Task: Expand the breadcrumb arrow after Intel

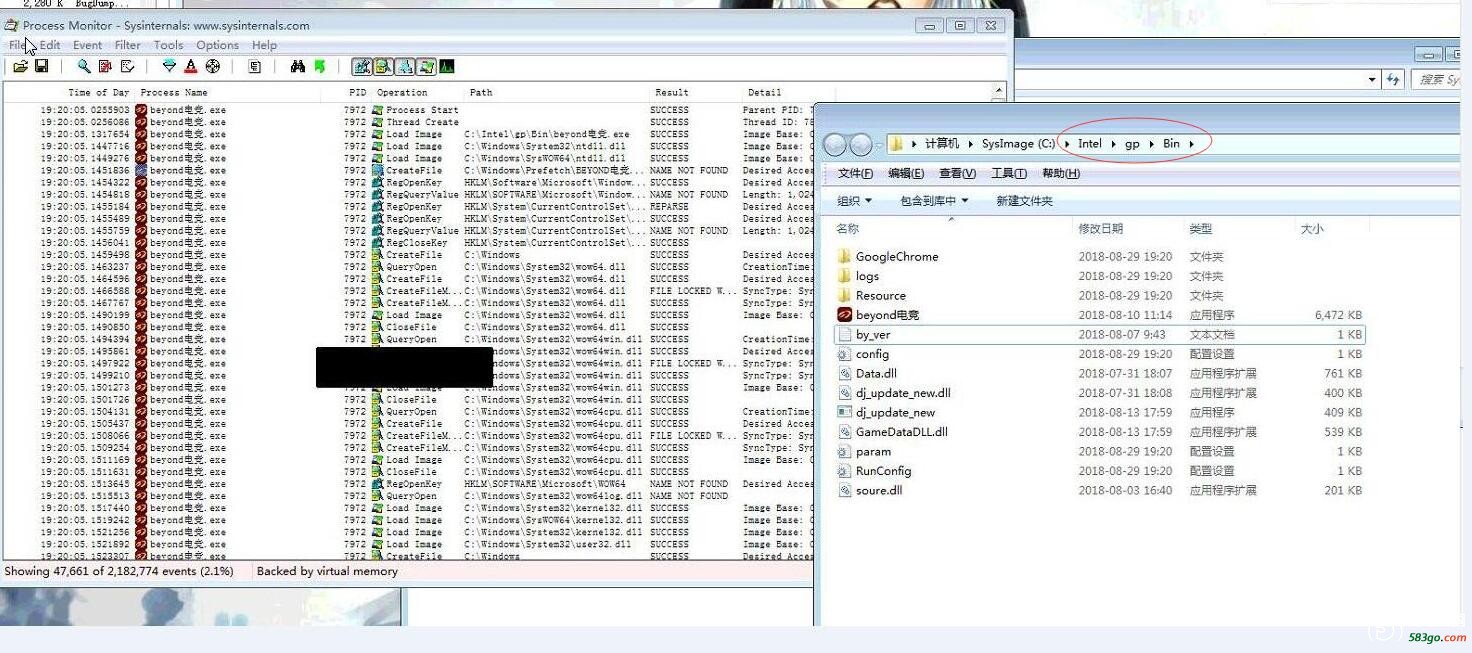Action: point(1114,144)
